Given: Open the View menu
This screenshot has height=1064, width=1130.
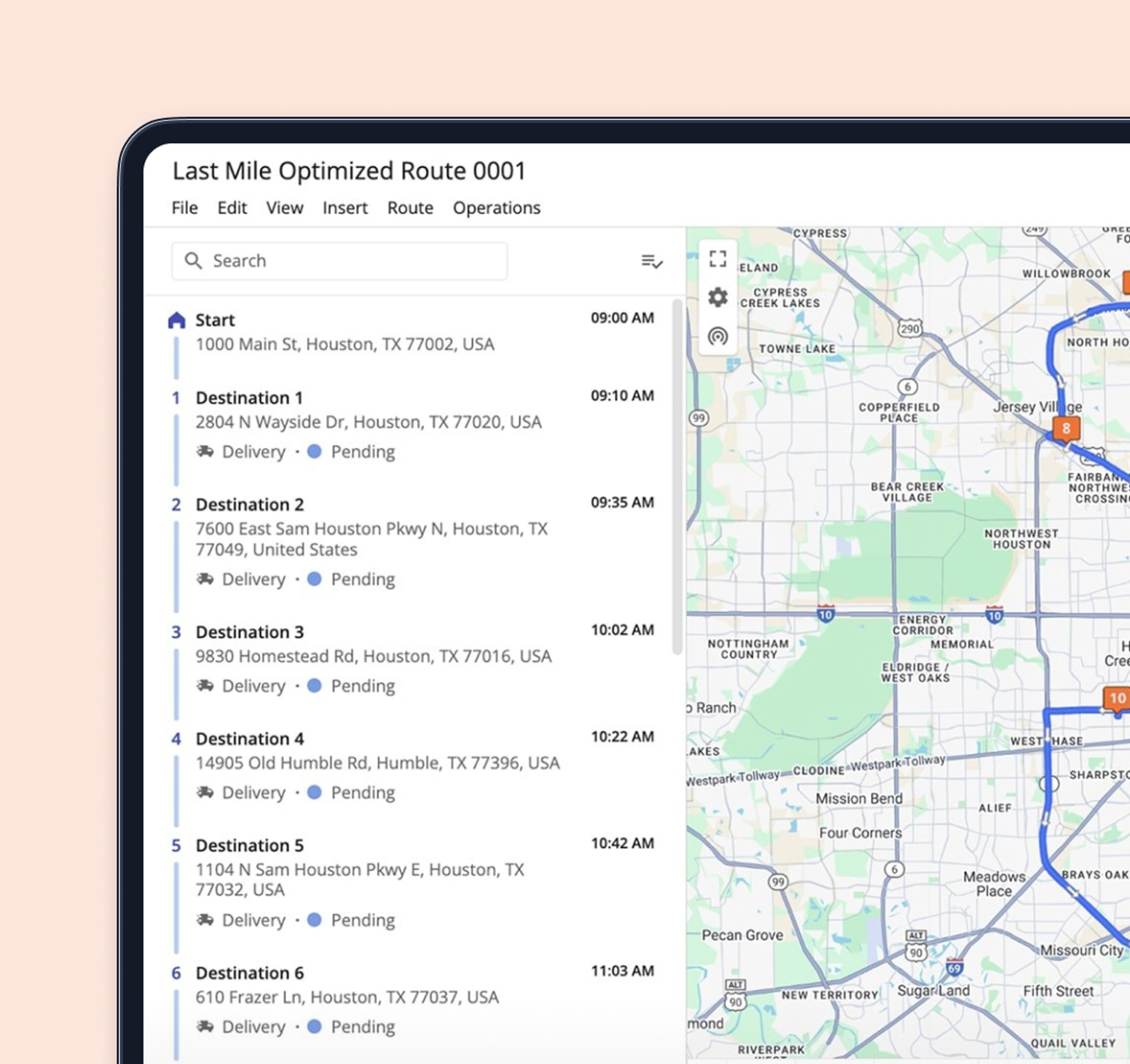Looking at the screenshot, I should pos(285,208).
